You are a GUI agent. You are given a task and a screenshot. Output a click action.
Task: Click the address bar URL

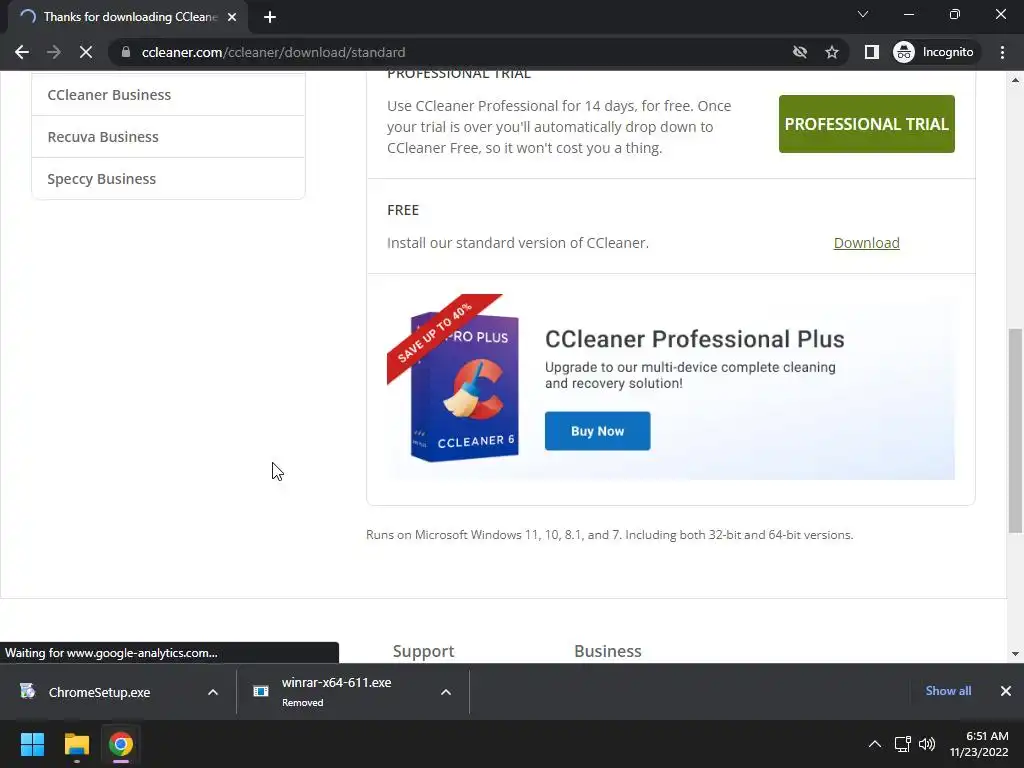point(273,52)
